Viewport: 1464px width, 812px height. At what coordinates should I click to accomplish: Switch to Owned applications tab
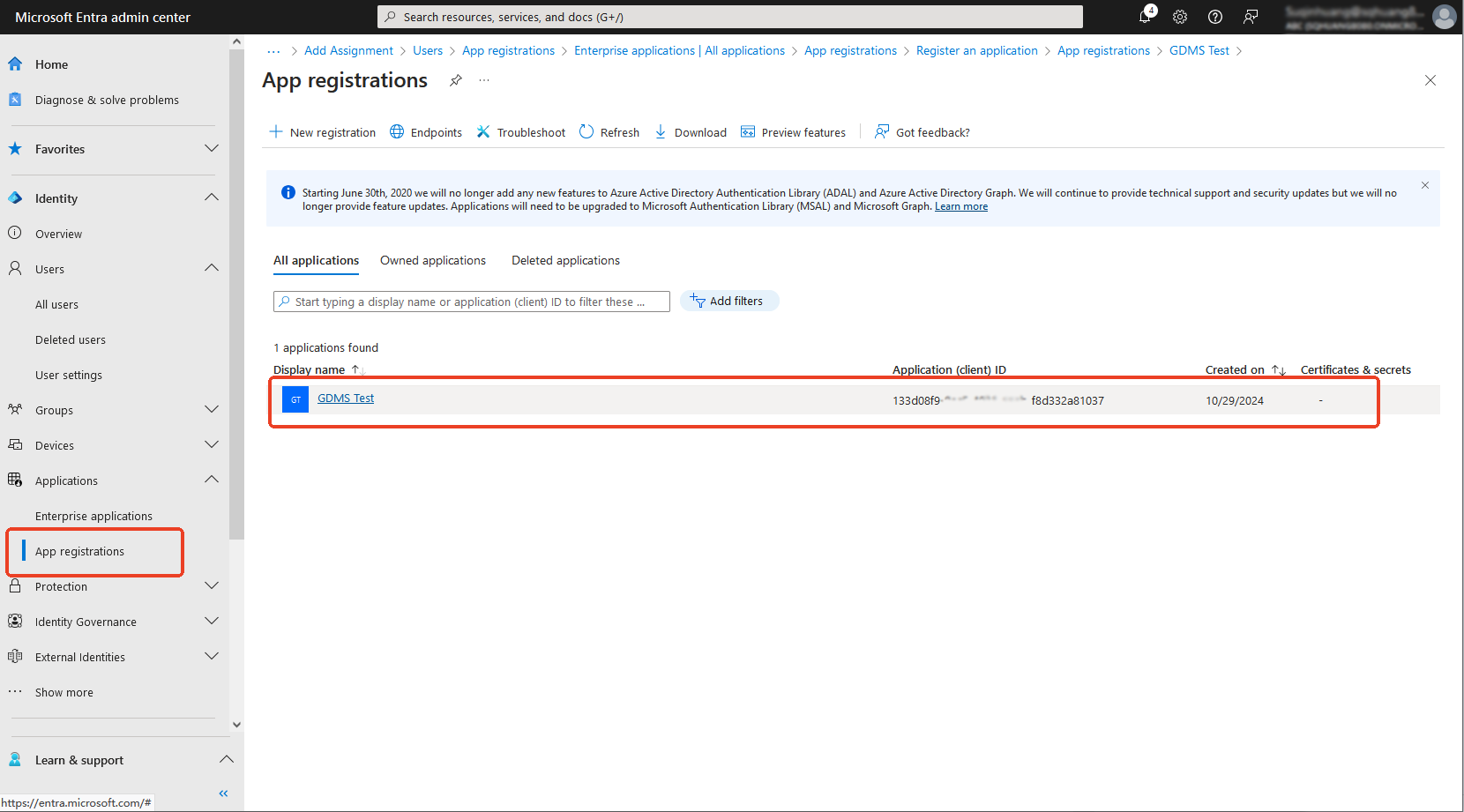pyautogui.click(x=433, y=260)
